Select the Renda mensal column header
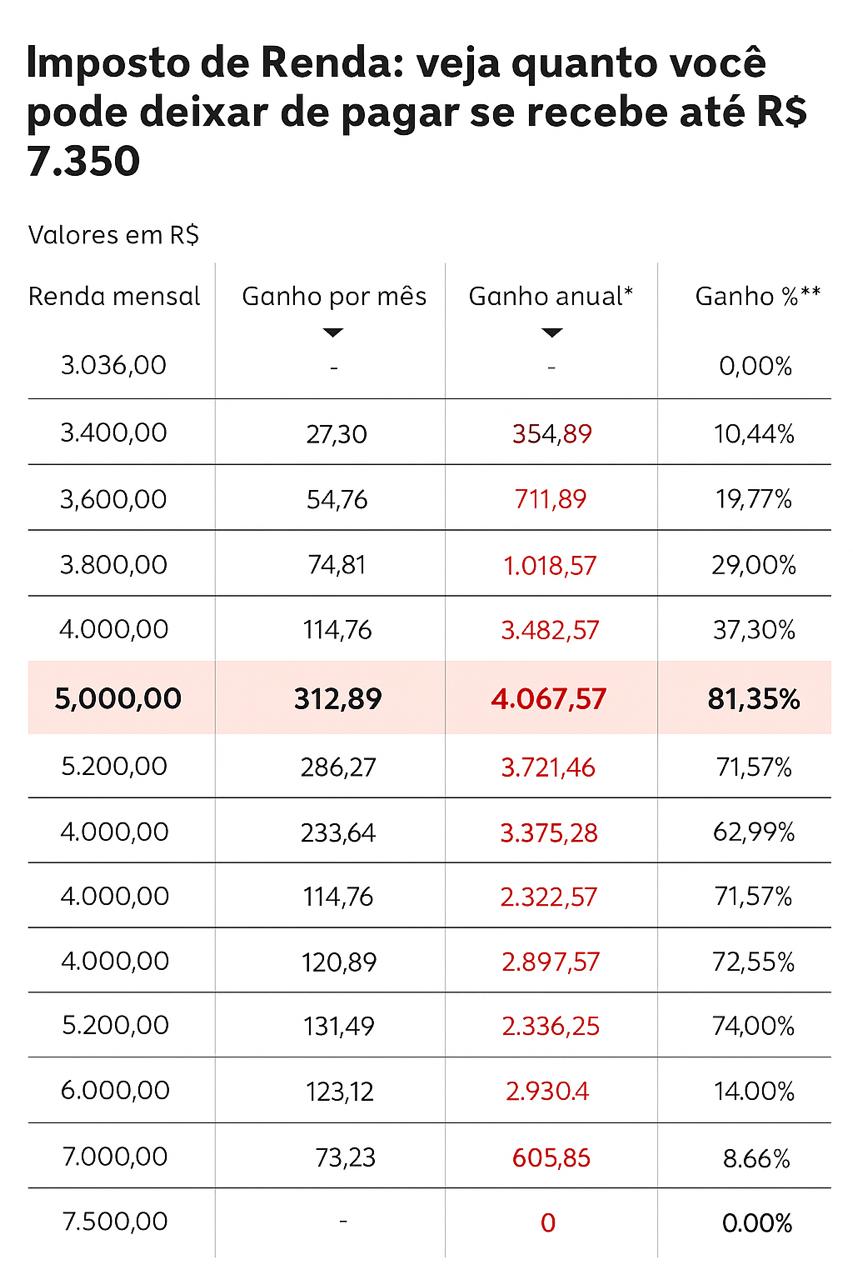The width and height of the screenshot is (853, 1280). (114, 297)
